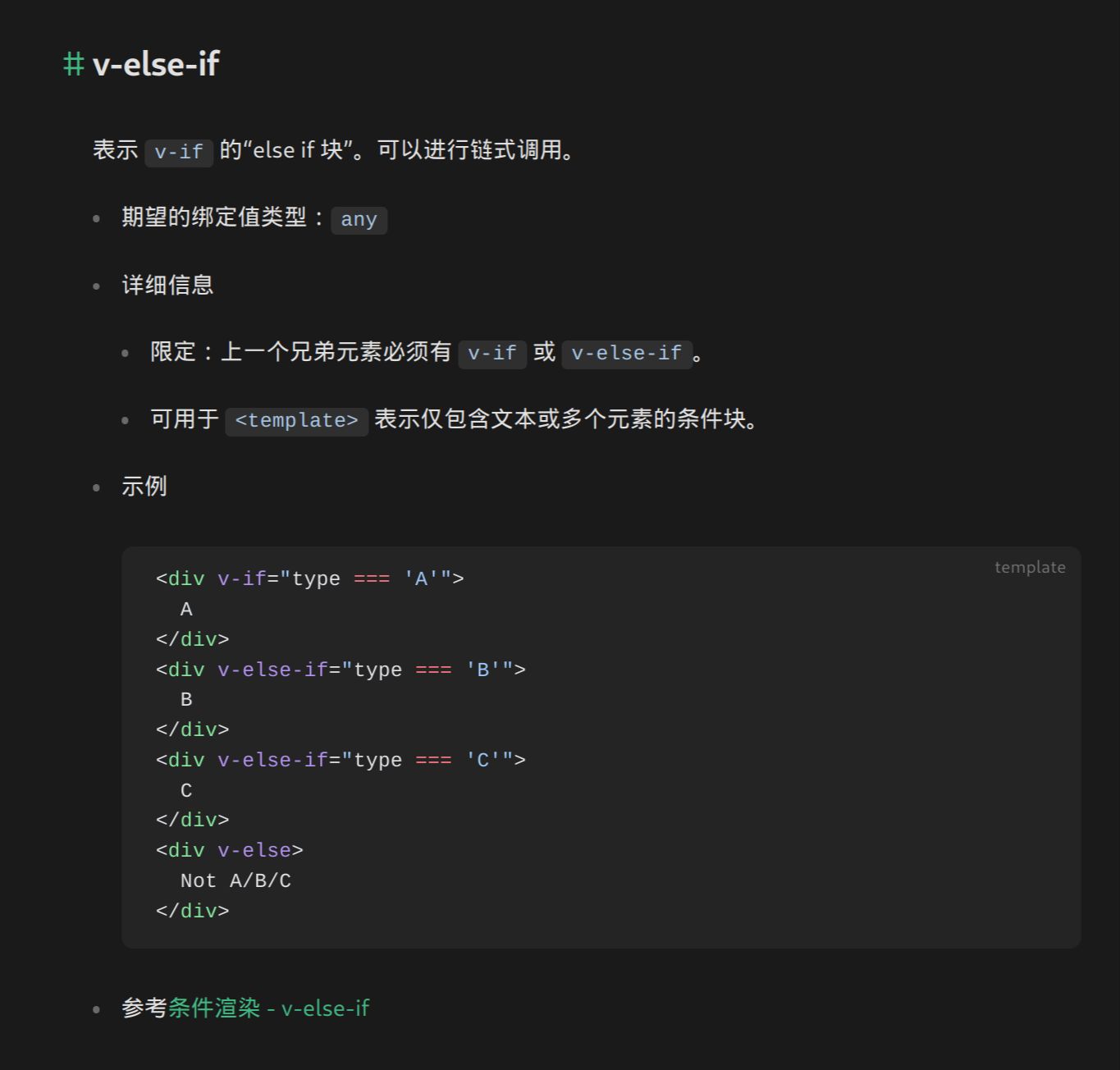Viewport: 1120px width, 1070px height.
Task: Click the 详细信息 list item text
Action: (x=167, y=286)
